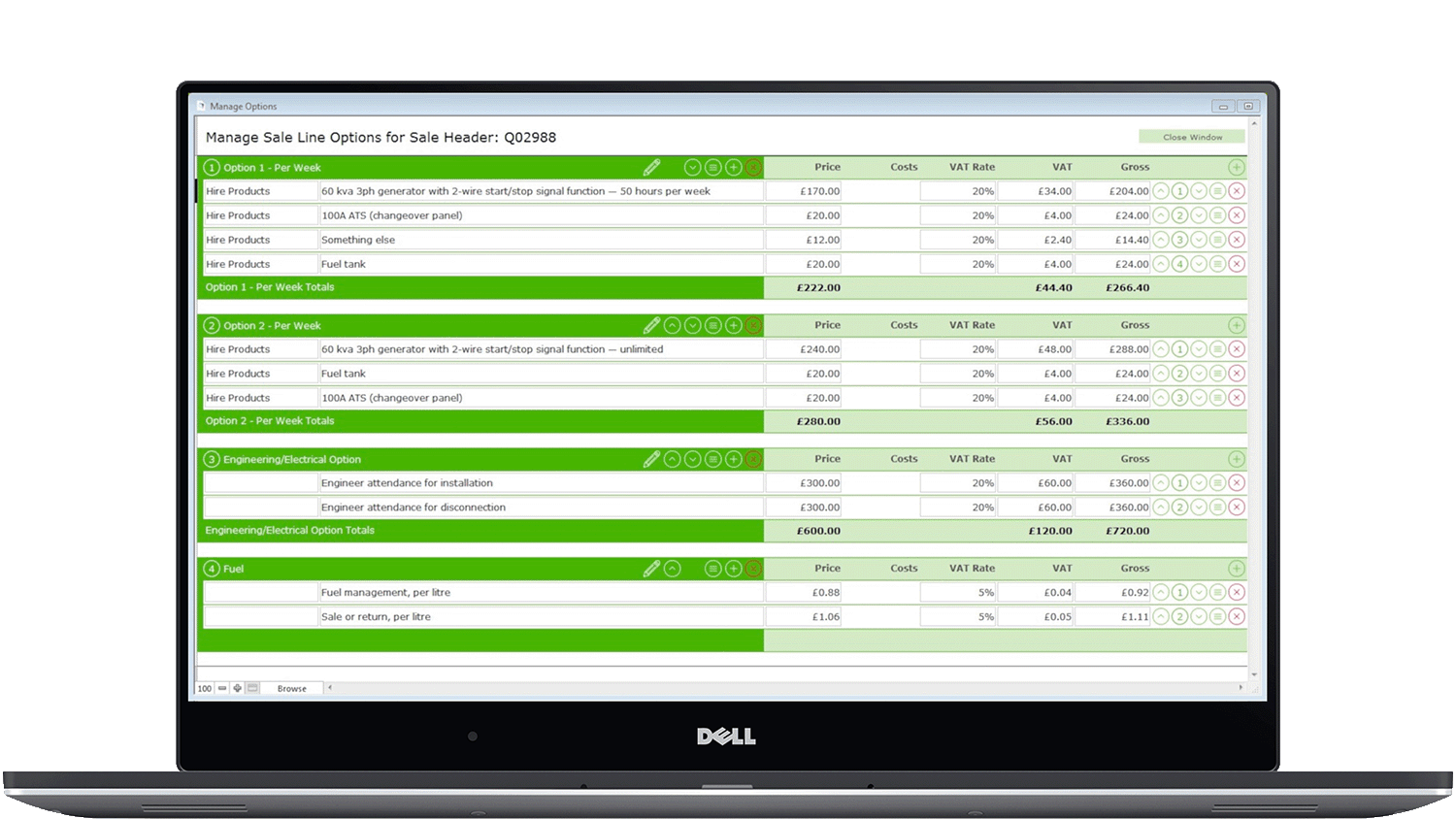The height and width of the screenshot is (819, 1456).
Task: Click green plus beside Fuel section's Gross header
Action: tap(1236, 569)
